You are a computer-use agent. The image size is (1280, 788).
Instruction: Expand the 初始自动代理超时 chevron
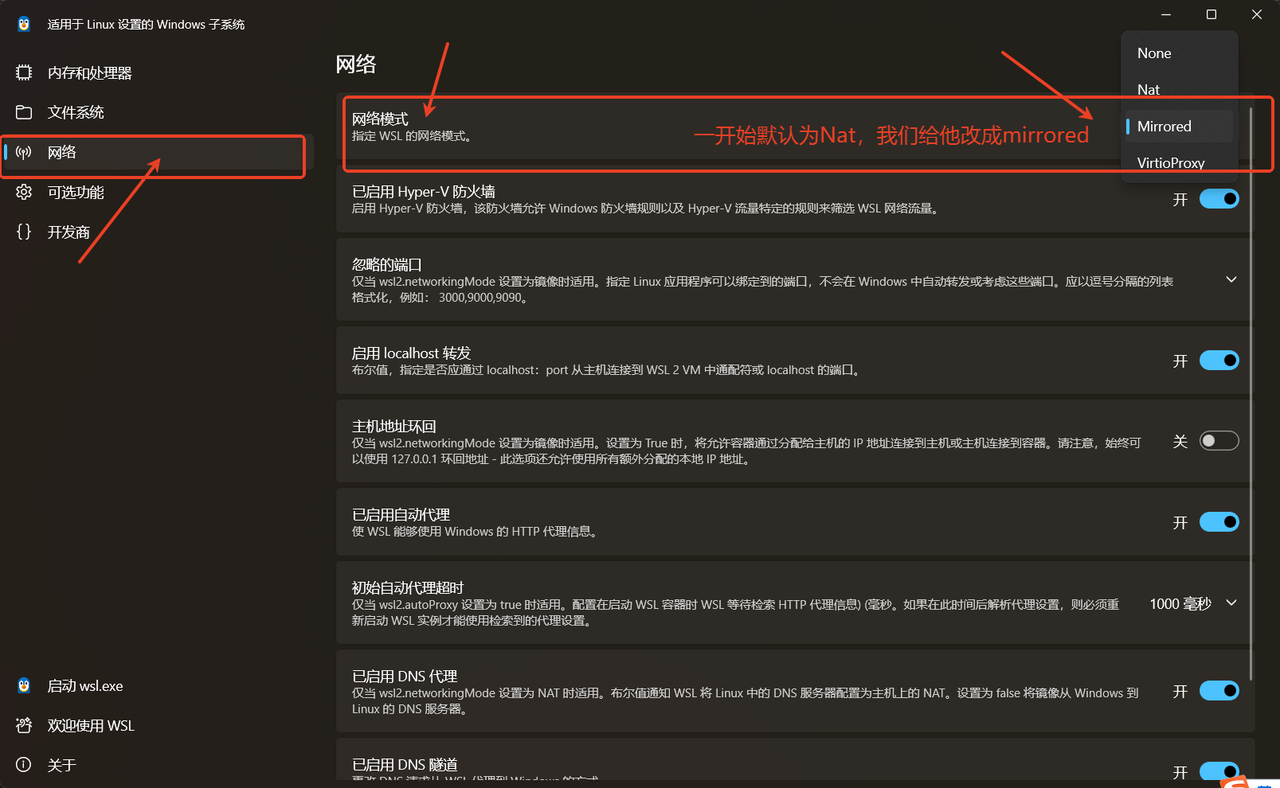1231,603
